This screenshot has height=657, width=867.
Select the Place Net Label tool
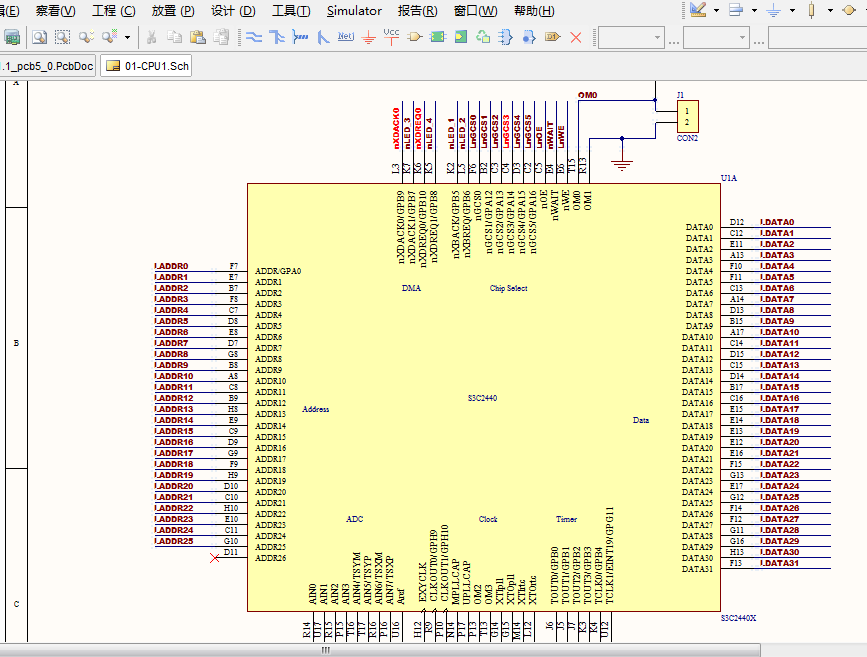click(x=346, y=36)
